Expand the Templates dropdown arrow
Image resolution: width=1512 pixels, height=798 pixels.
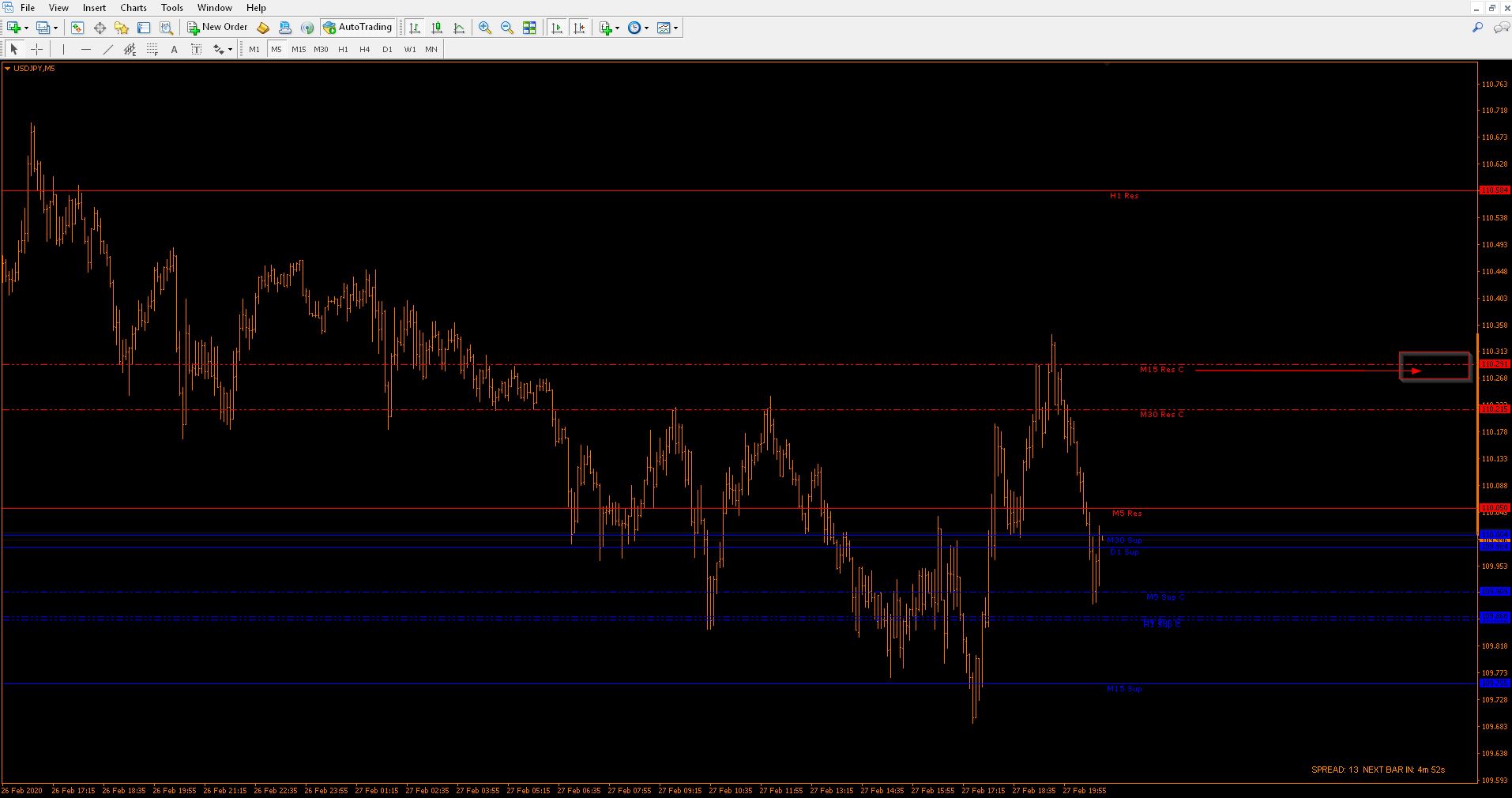[x=675, y=28]
